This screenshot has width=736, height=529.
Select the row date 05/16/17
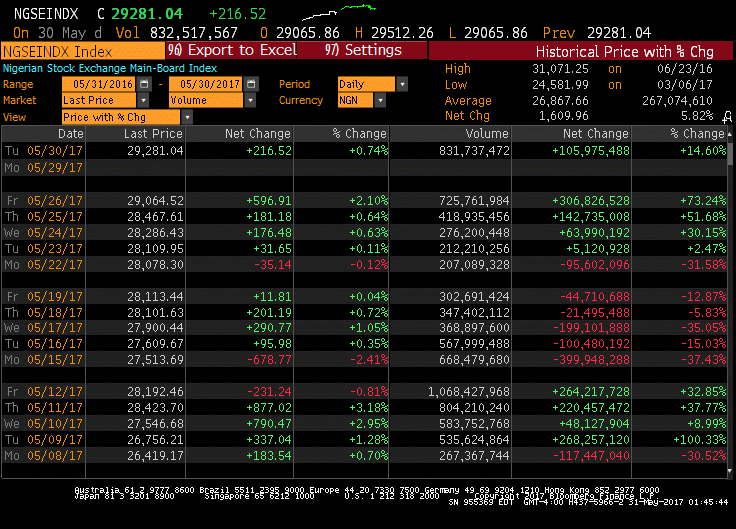[55, 344]
